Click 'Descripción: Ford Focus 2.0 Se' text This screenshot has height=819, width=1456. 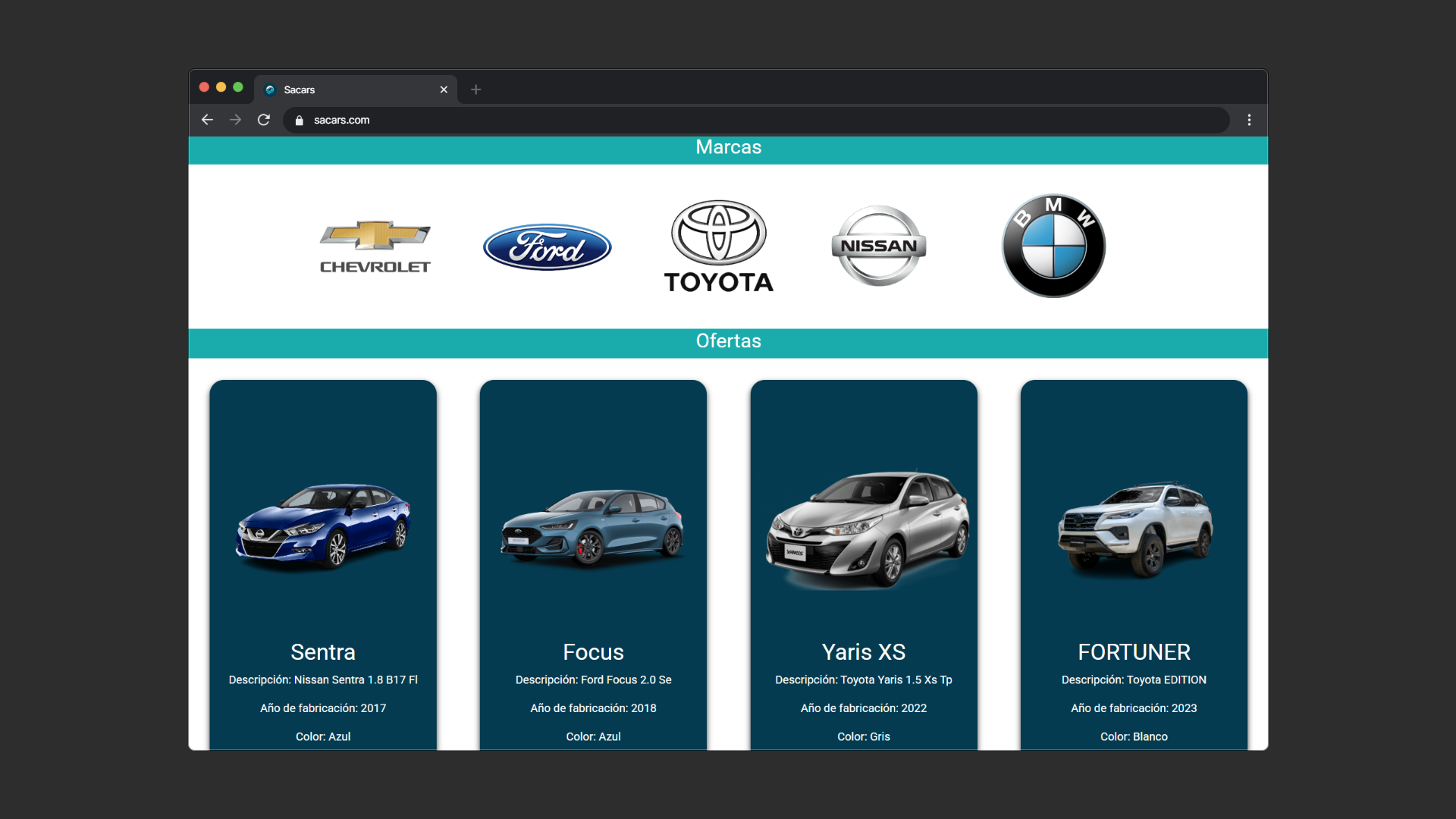(x=593, y=680)
